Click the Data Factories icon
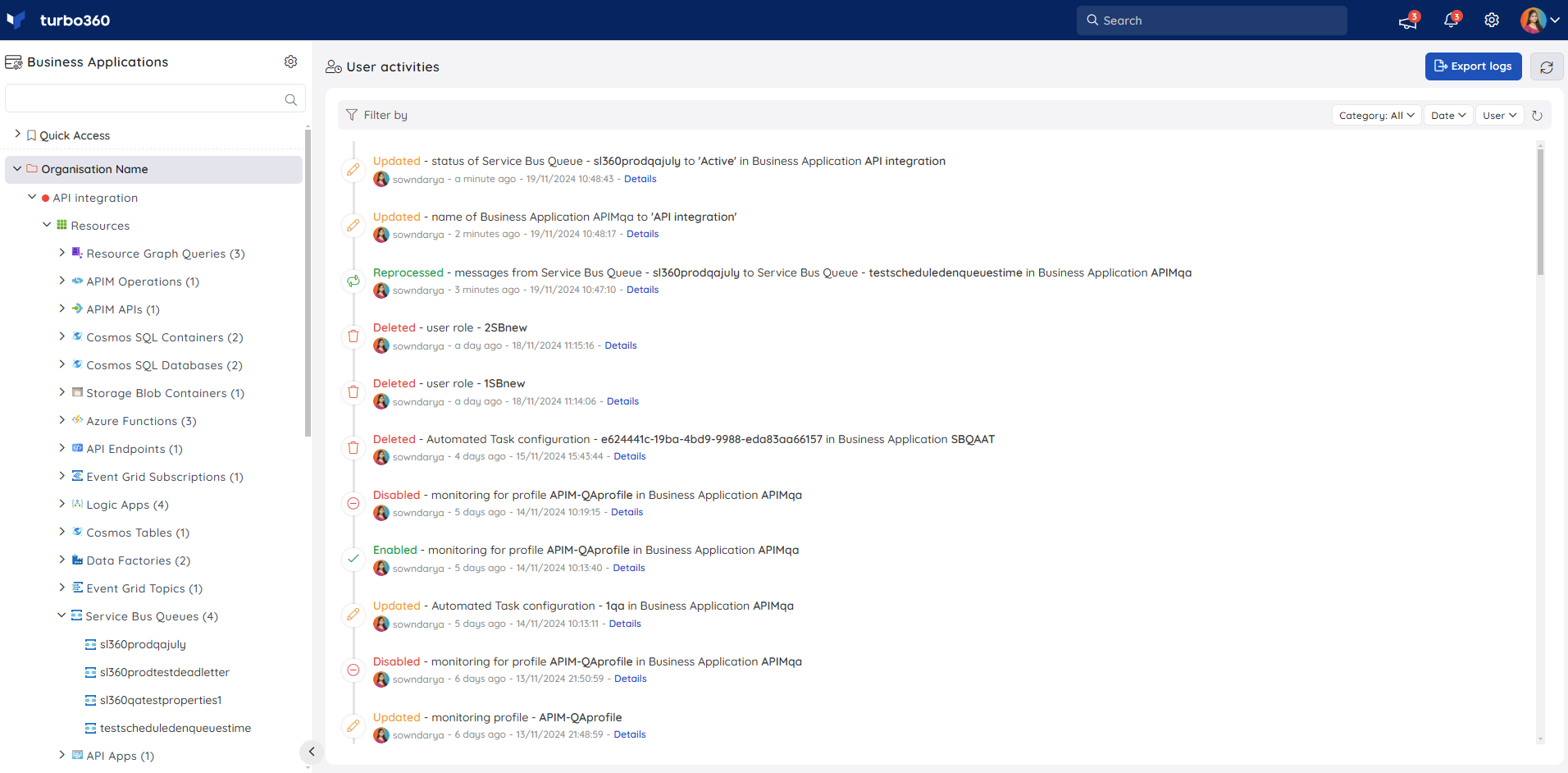 tap(77, 560)
